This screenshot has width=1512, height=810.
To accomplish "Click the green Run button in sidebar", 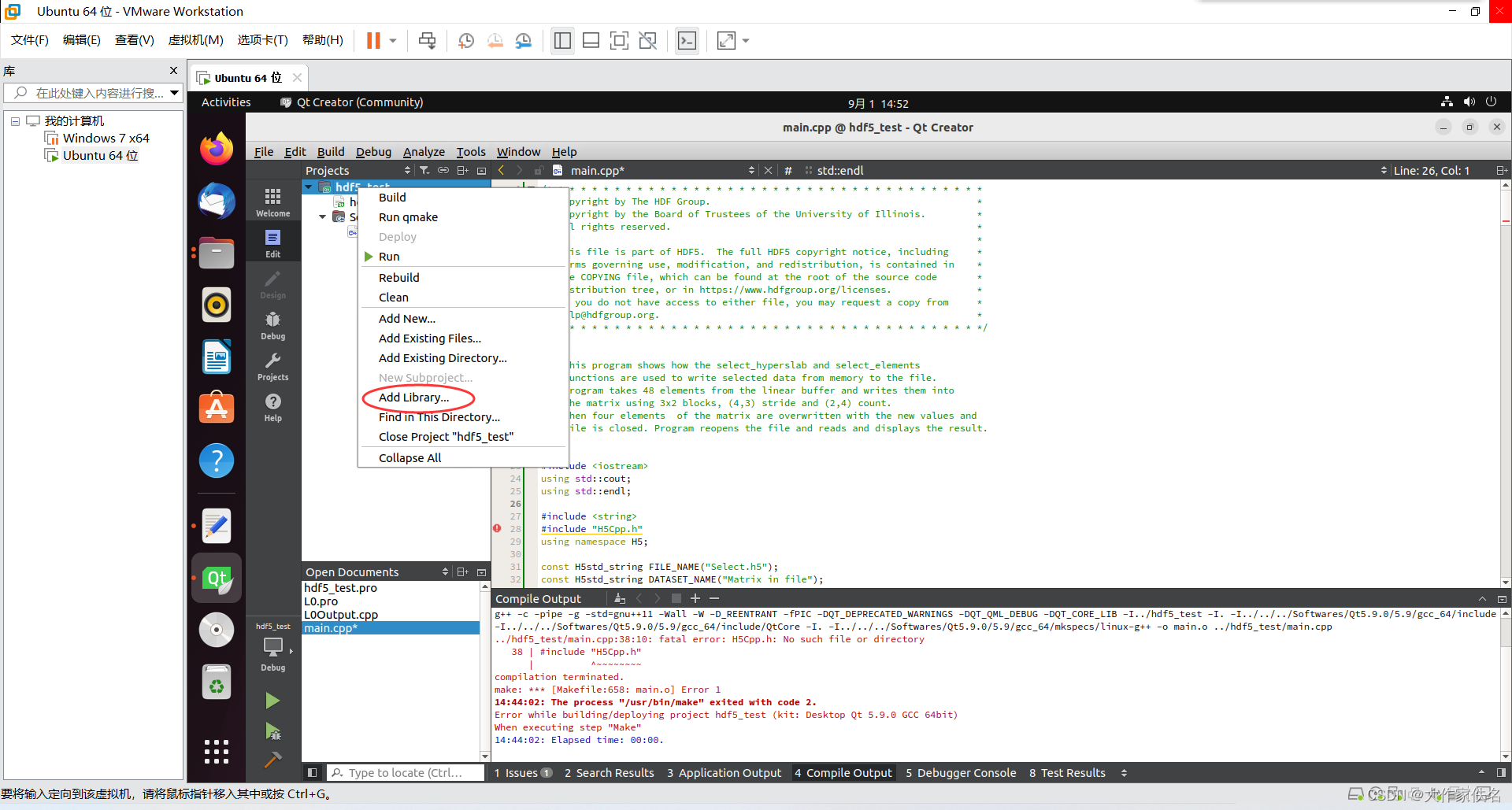I will point(272,701).
